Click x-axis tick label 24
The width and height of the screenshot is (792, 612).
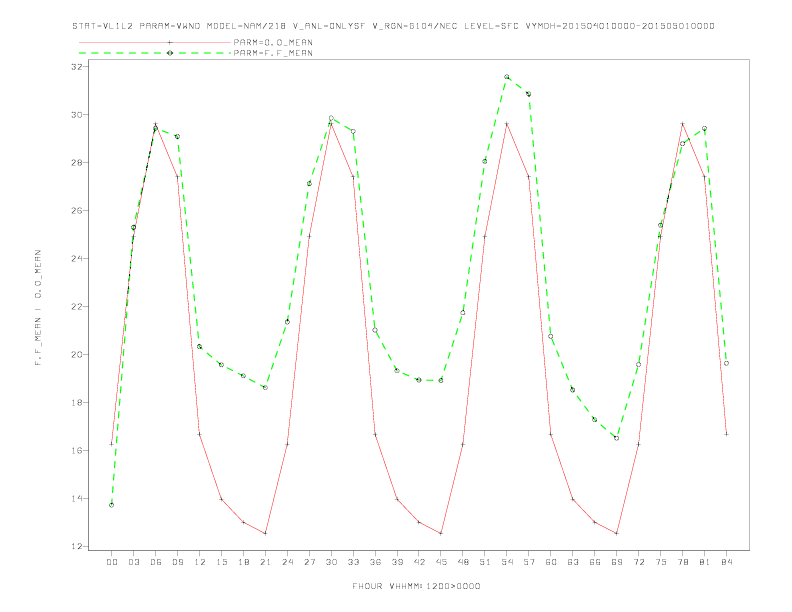click(287, 562)
